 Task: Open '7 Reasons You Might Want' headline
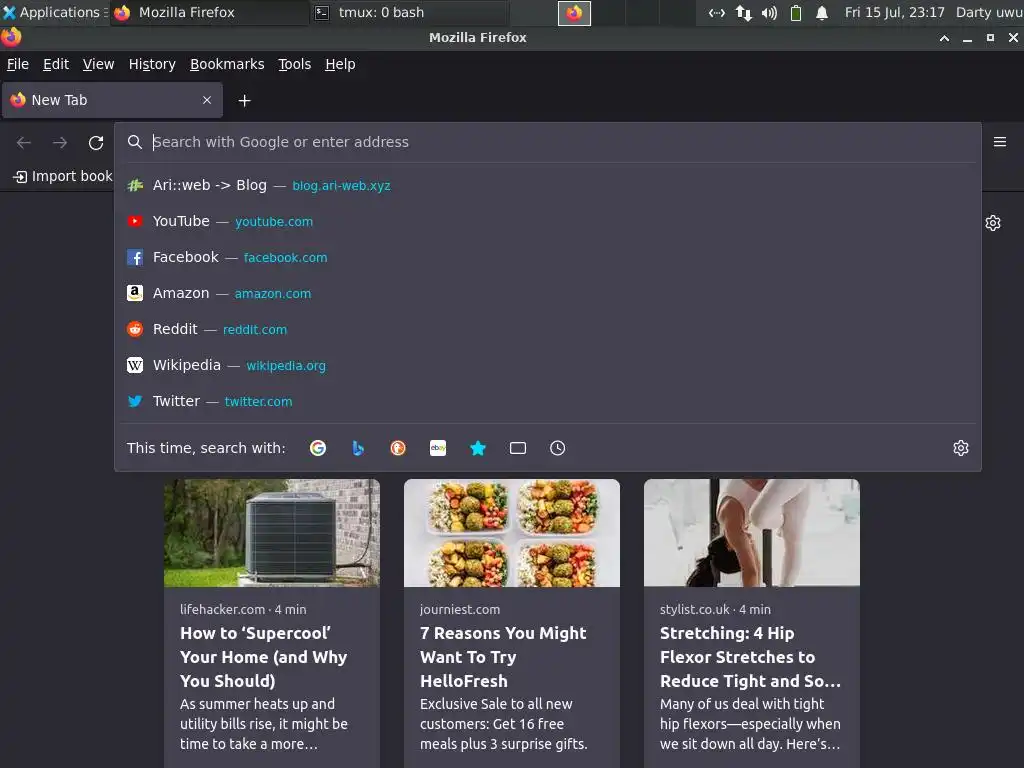coord(504,657)
